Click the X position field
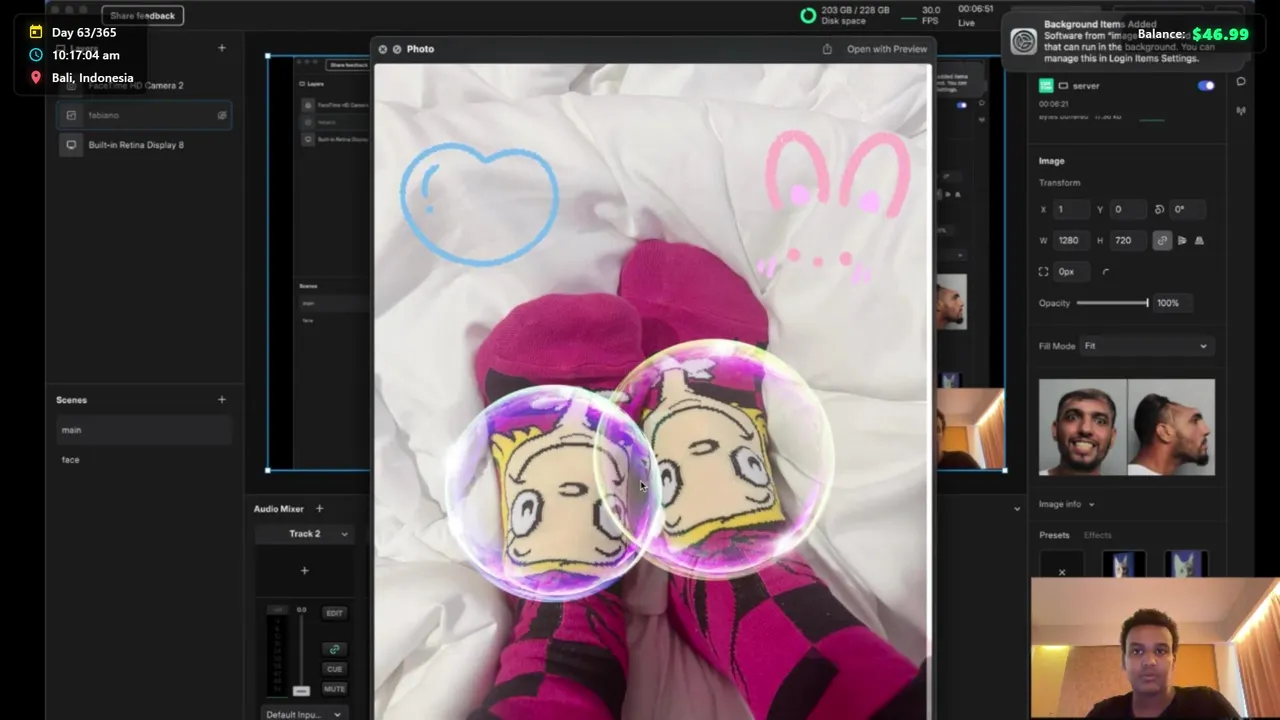Screen dimensions: 1280x720 click(1072, 209)
